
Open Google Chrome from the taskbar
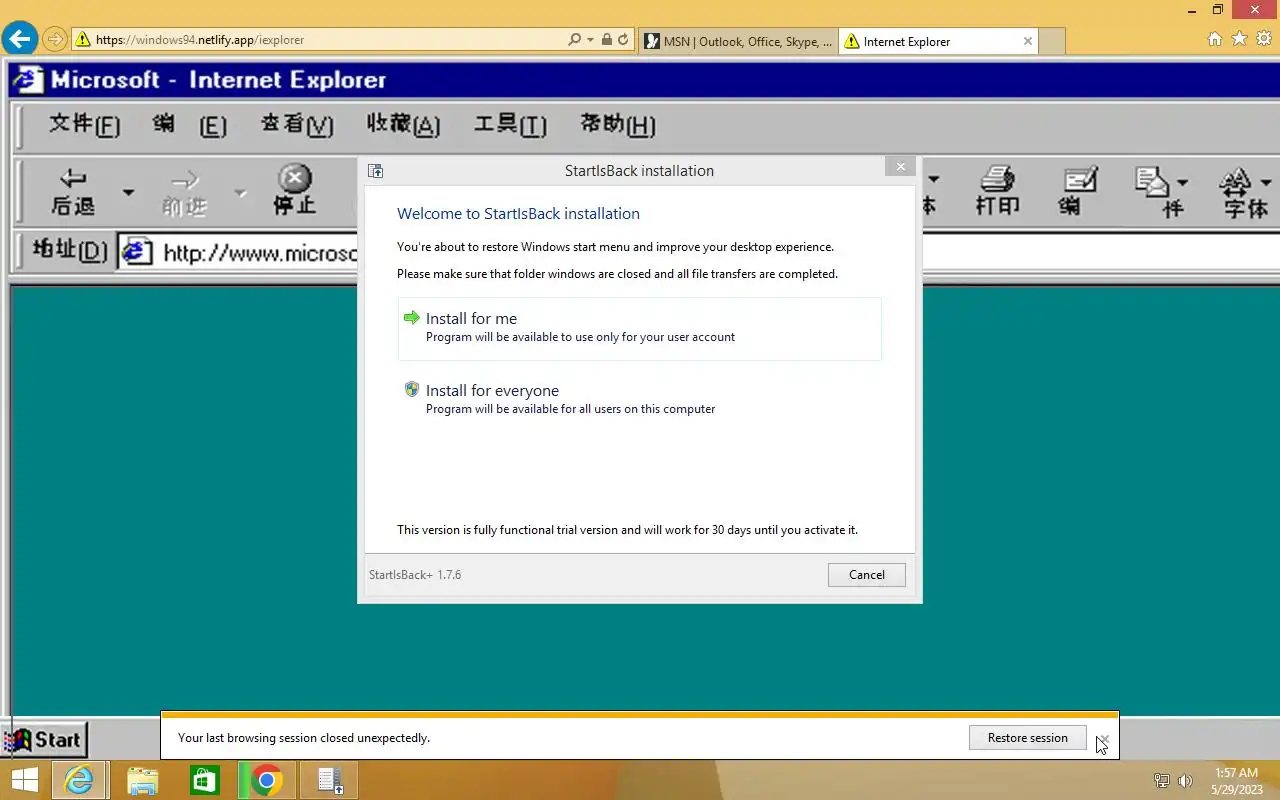pyautogui.click(x=267, y=780)
